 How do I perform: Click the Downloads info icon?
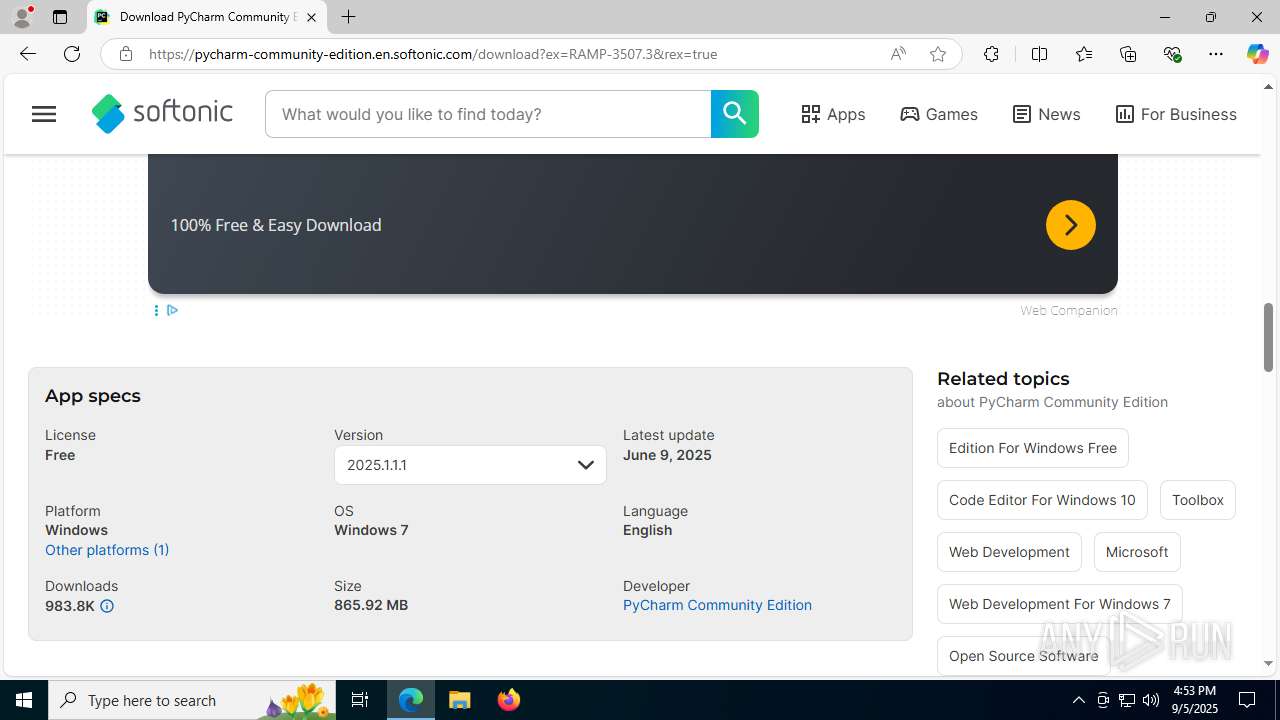107,606
